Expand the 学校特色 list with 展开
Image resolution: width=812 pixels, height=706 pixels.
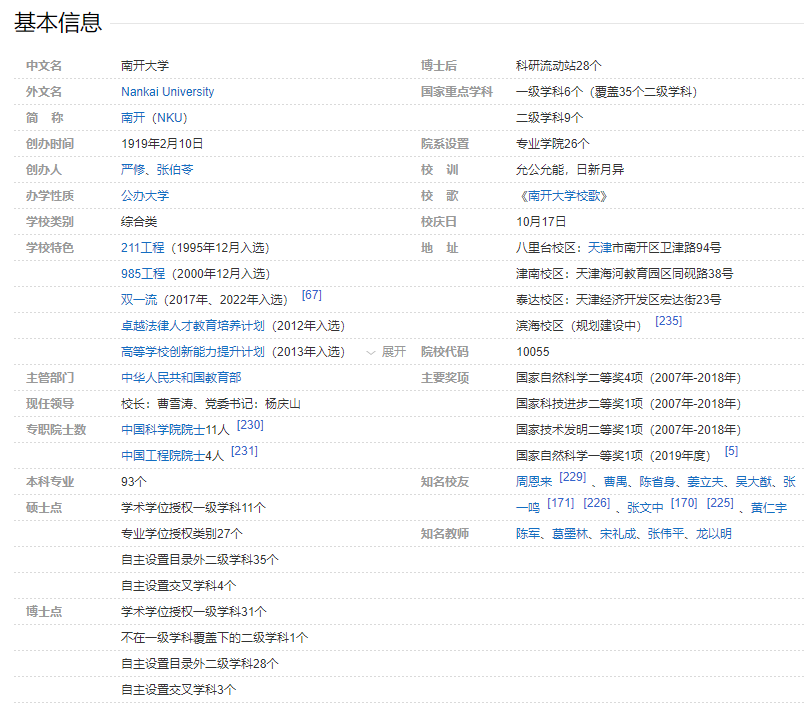click(x=386, y=352)
